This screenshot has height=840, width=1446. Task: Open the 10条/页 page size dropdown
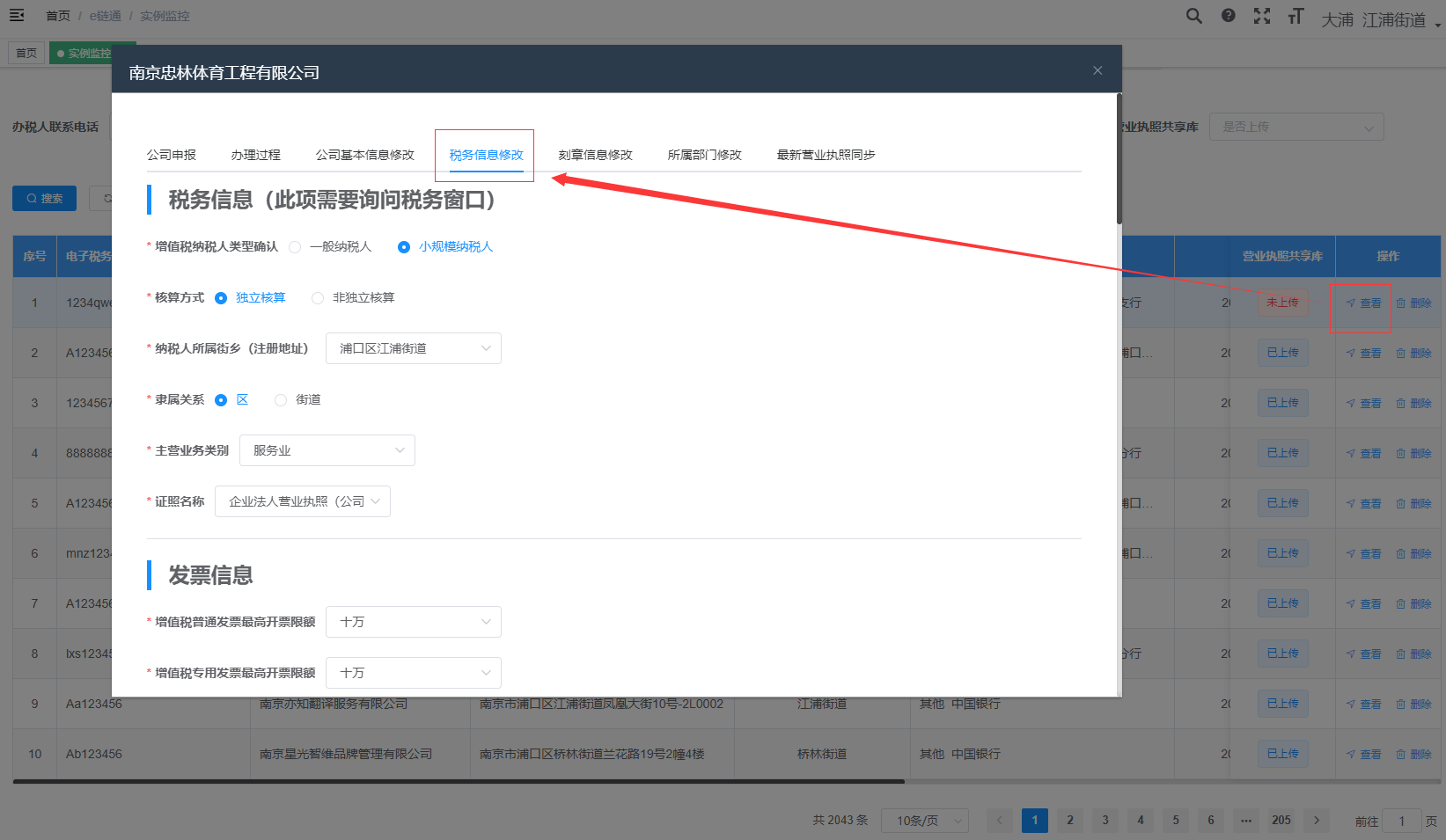(925, 821)
